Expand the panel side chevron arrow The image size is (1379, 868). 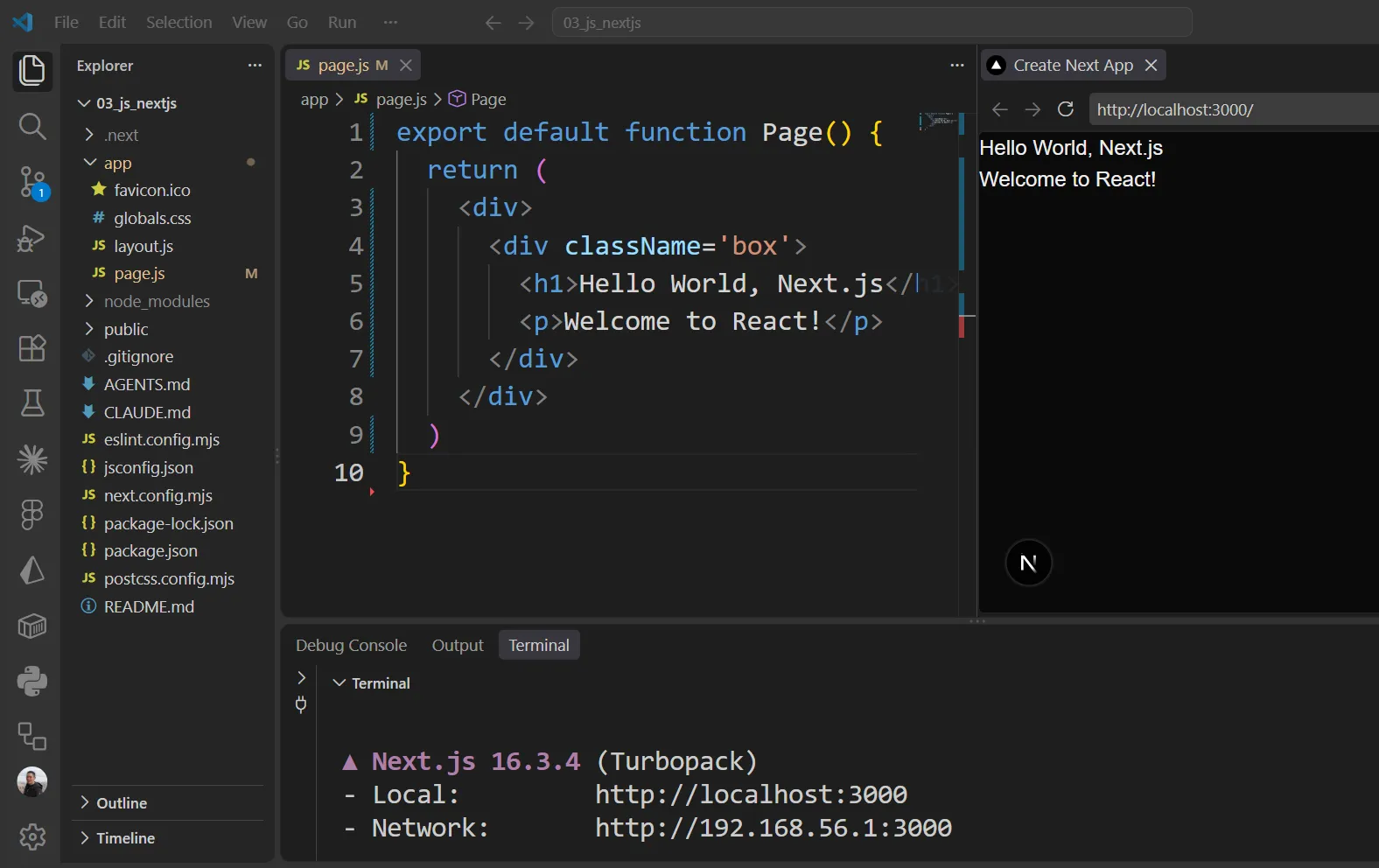(x=301, y=677)
